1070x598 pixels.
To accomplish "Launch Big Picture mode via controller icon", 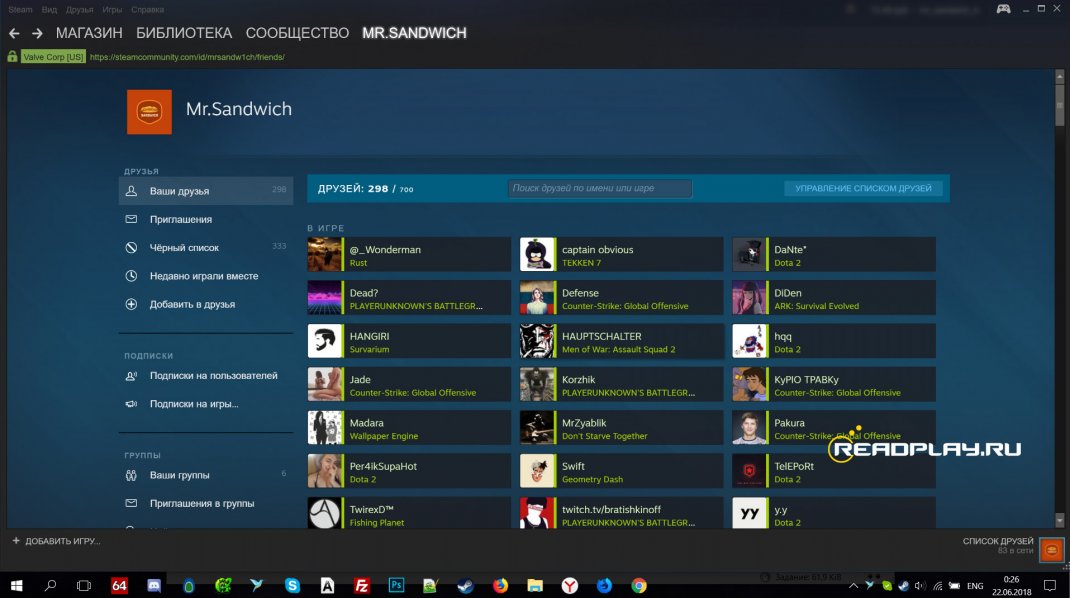I will (x=1003, y=9).
